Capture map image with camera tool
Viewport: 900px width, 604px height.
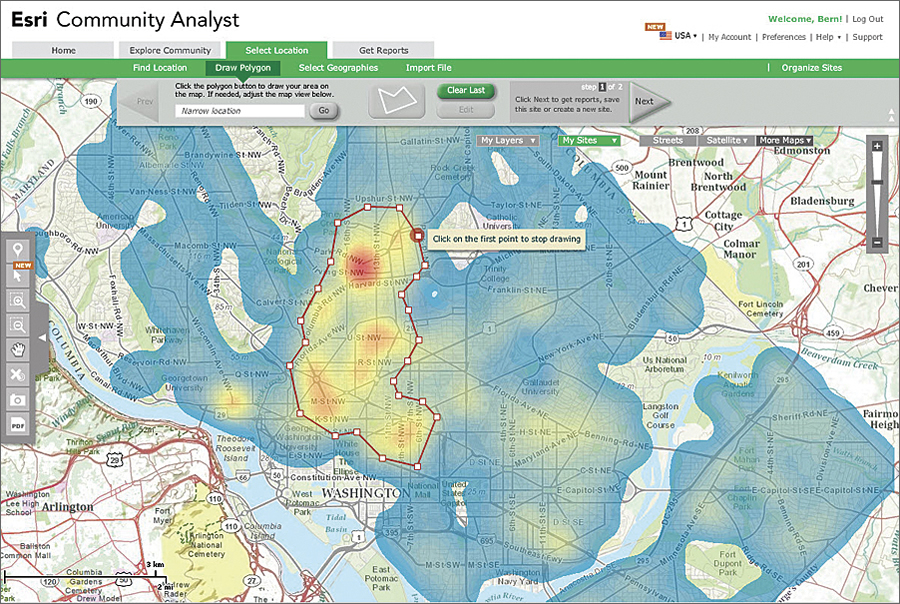pos(18,400)
